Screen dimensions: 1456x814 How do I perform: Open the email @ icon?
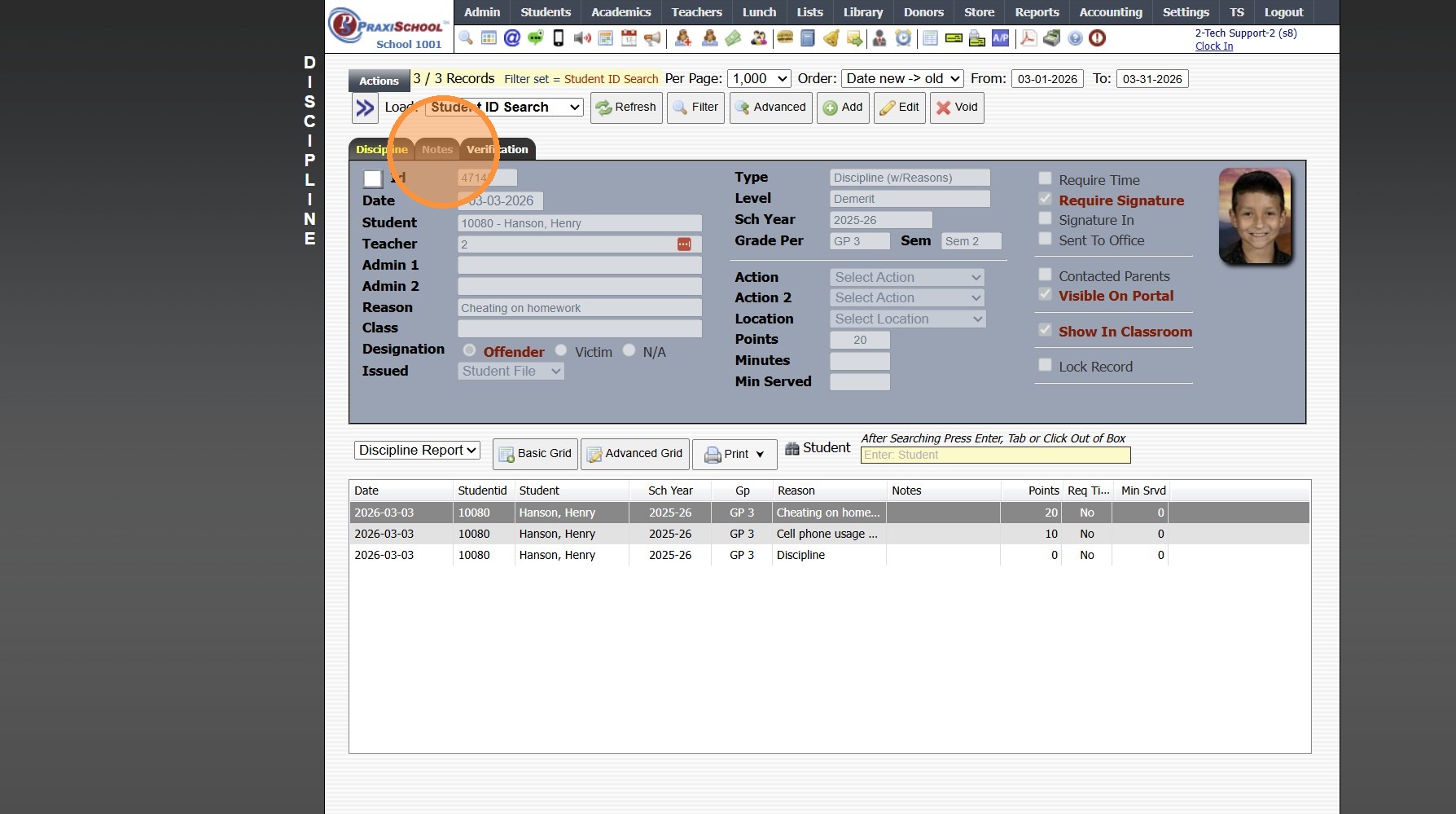[x=512, y=38]
